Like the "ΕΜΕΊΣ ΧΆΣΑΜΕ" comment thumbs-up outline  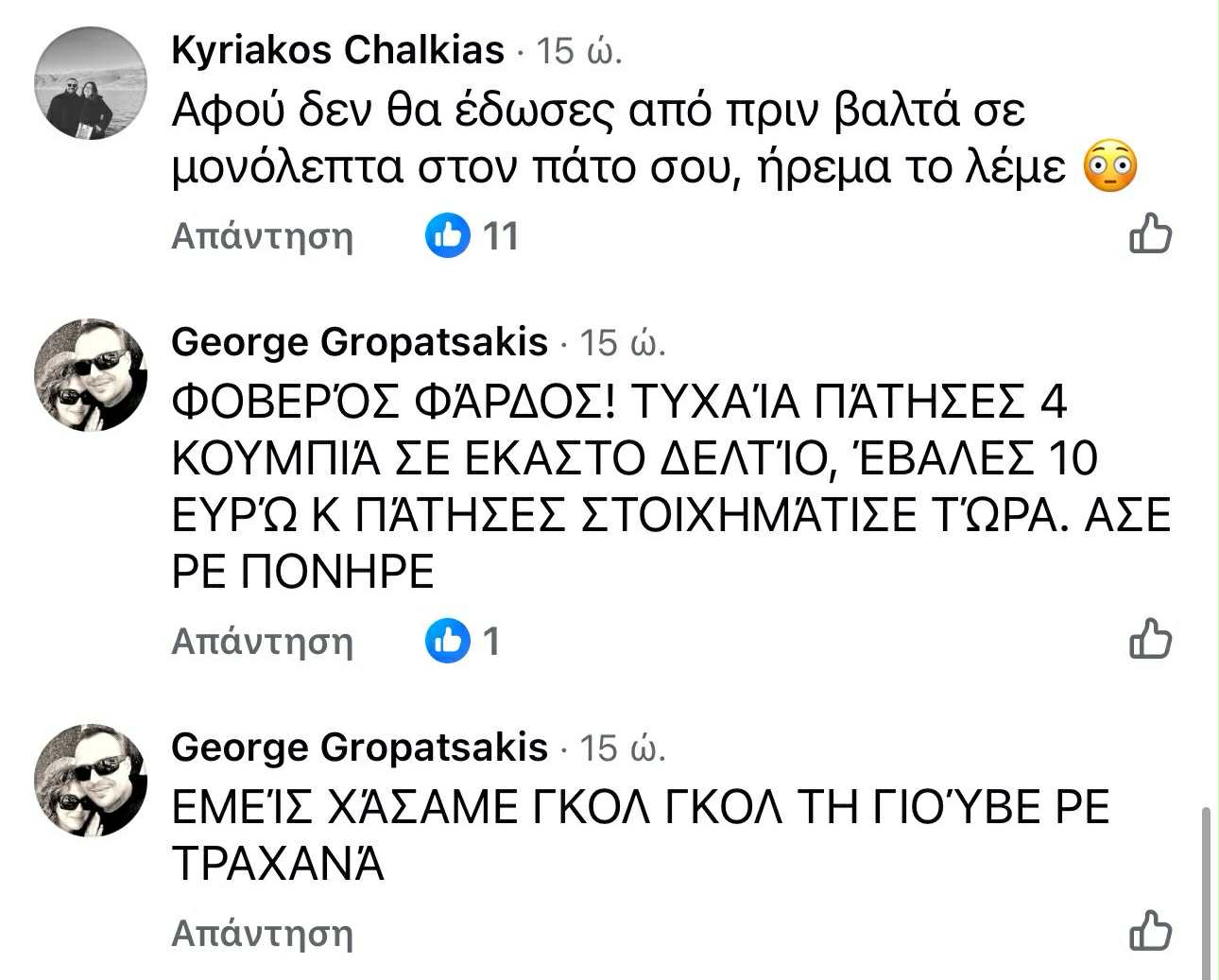1150,932
